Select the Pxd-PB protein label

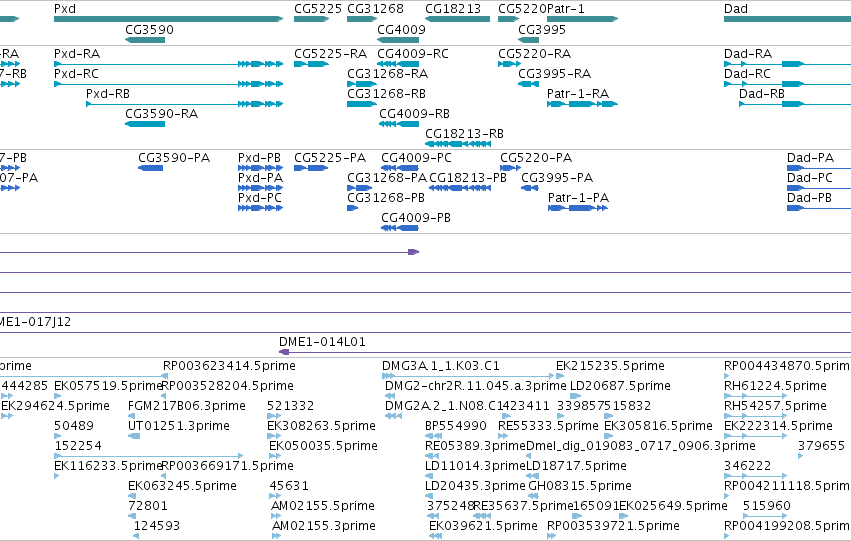pyautogui.click(x=259, y=158)
